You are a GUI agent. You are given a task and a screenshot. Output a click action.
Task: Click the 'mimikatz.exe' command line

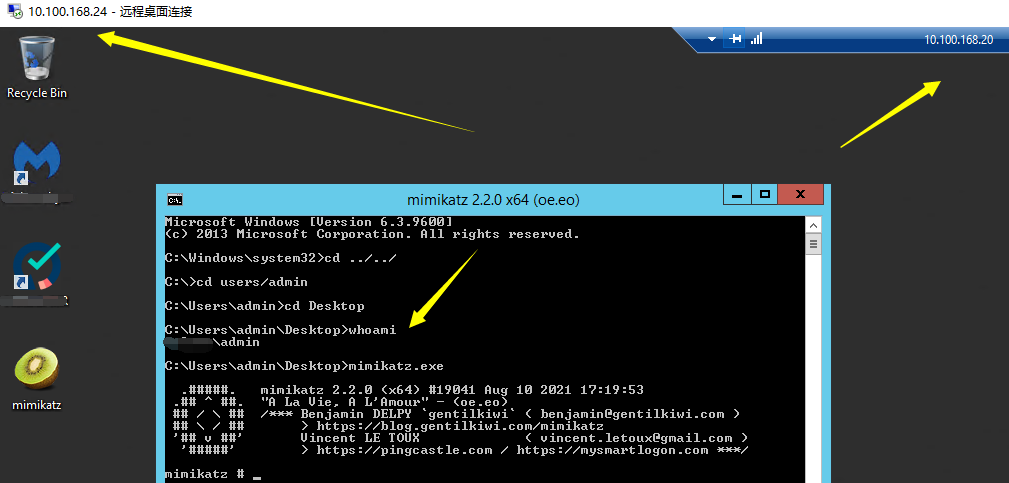(x=304, y=366)
